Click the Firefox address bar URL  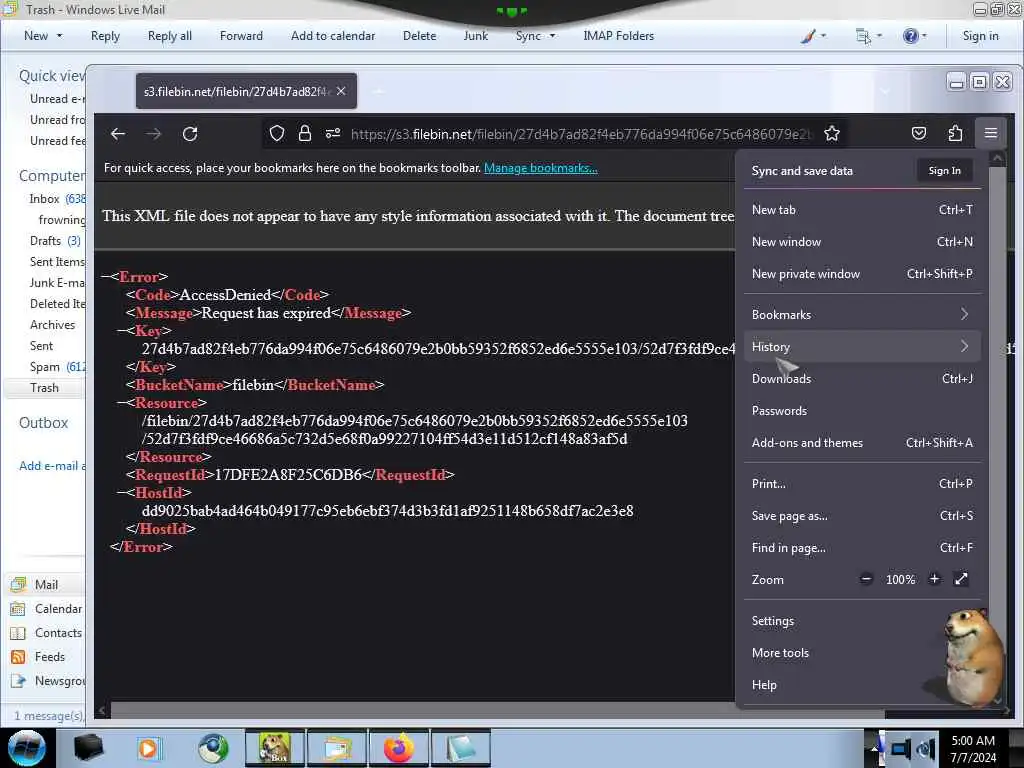tap(581, 134)
